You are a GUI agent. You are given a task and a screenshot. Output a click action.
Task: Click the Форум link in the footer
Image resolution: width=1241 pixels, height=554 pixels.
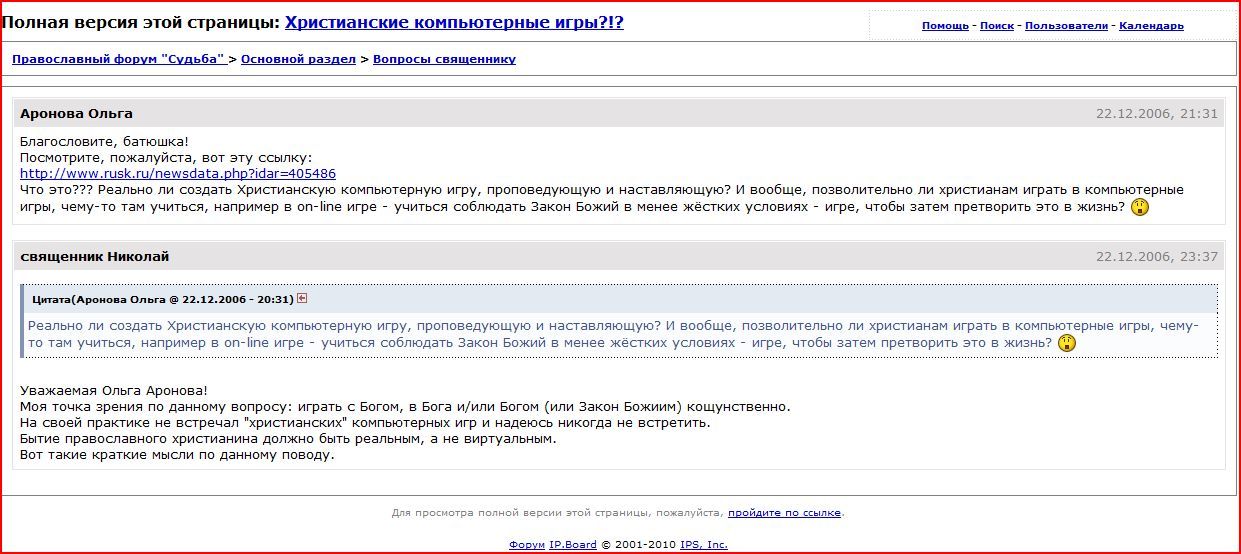526,545
